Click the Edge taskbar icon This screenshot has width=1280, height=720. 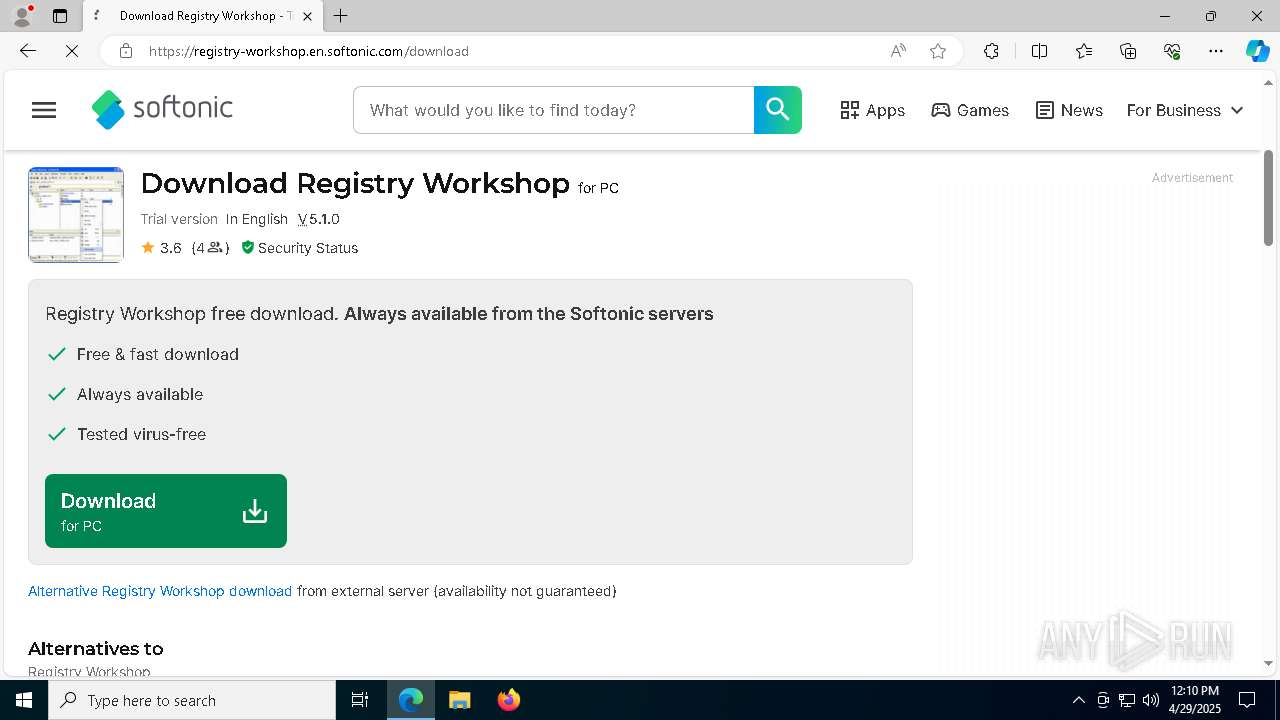point(411,700)
